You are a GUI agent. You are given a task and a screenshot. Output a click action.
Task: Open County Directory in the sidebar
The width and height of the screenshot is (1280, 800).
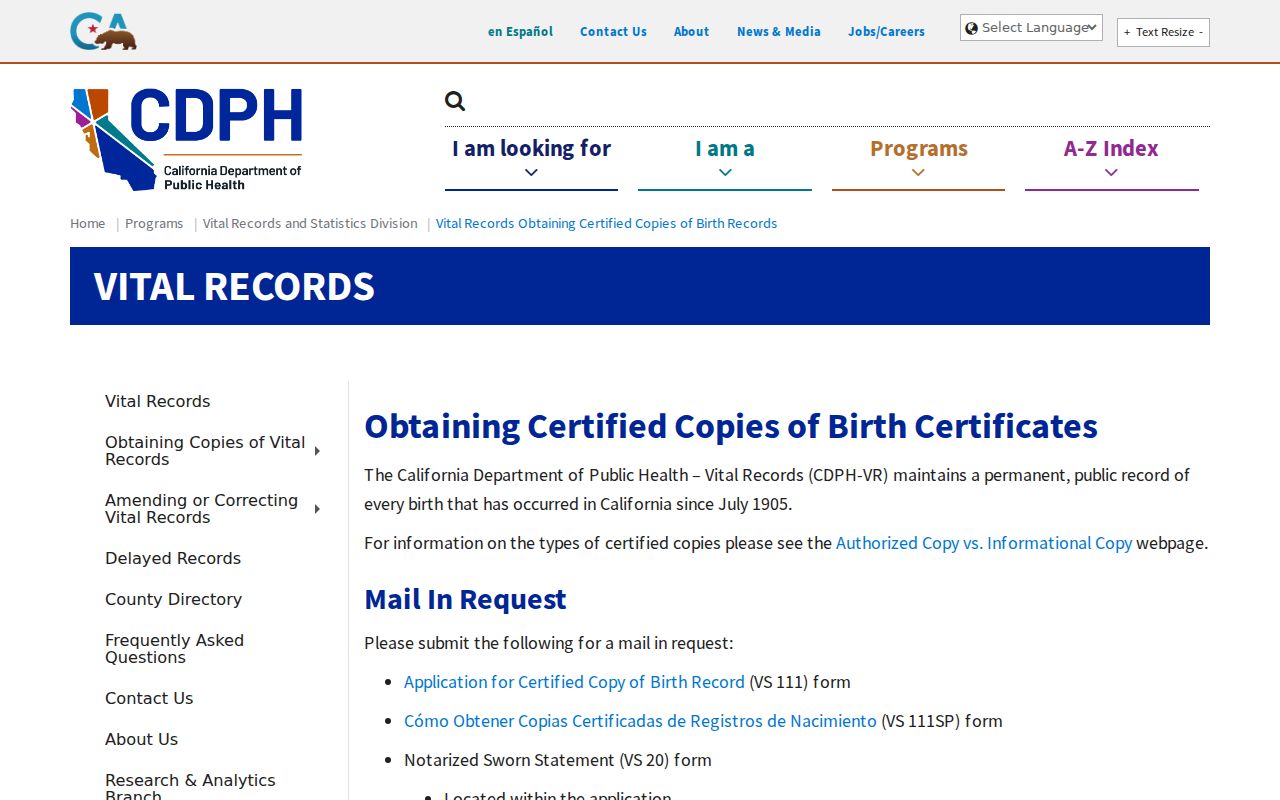(173, 599)
